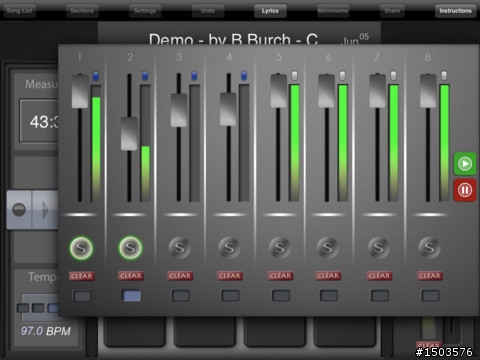The image size is (480, 360).
Task: Click channel 2 level meter
Action: coord(145,143)
